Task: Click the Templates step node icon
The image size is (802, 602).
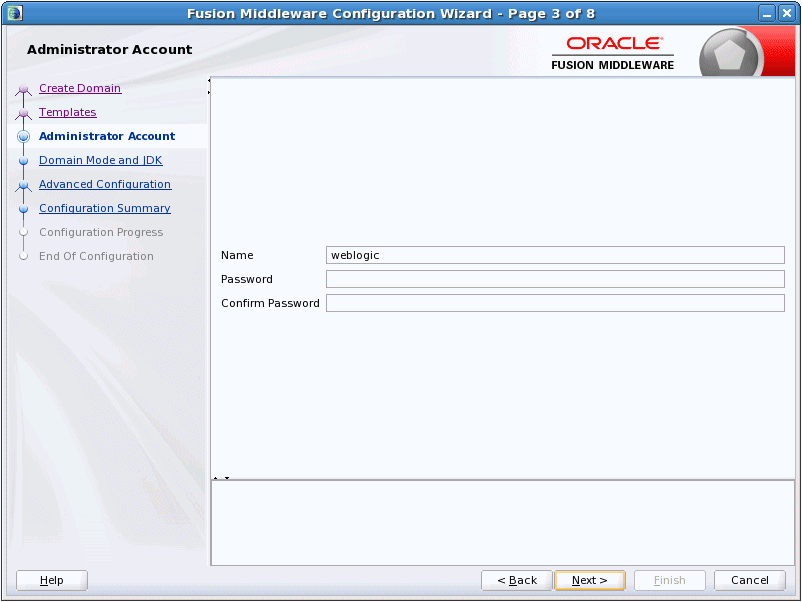Action: (24, 113)
